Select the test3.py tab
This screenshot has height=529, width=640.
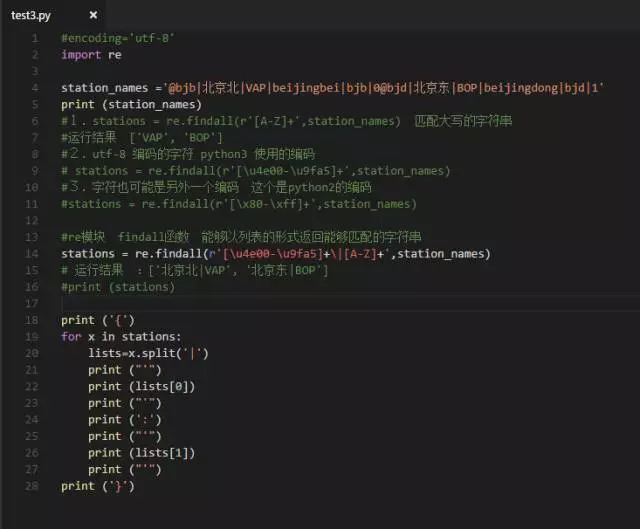[31, 16]
